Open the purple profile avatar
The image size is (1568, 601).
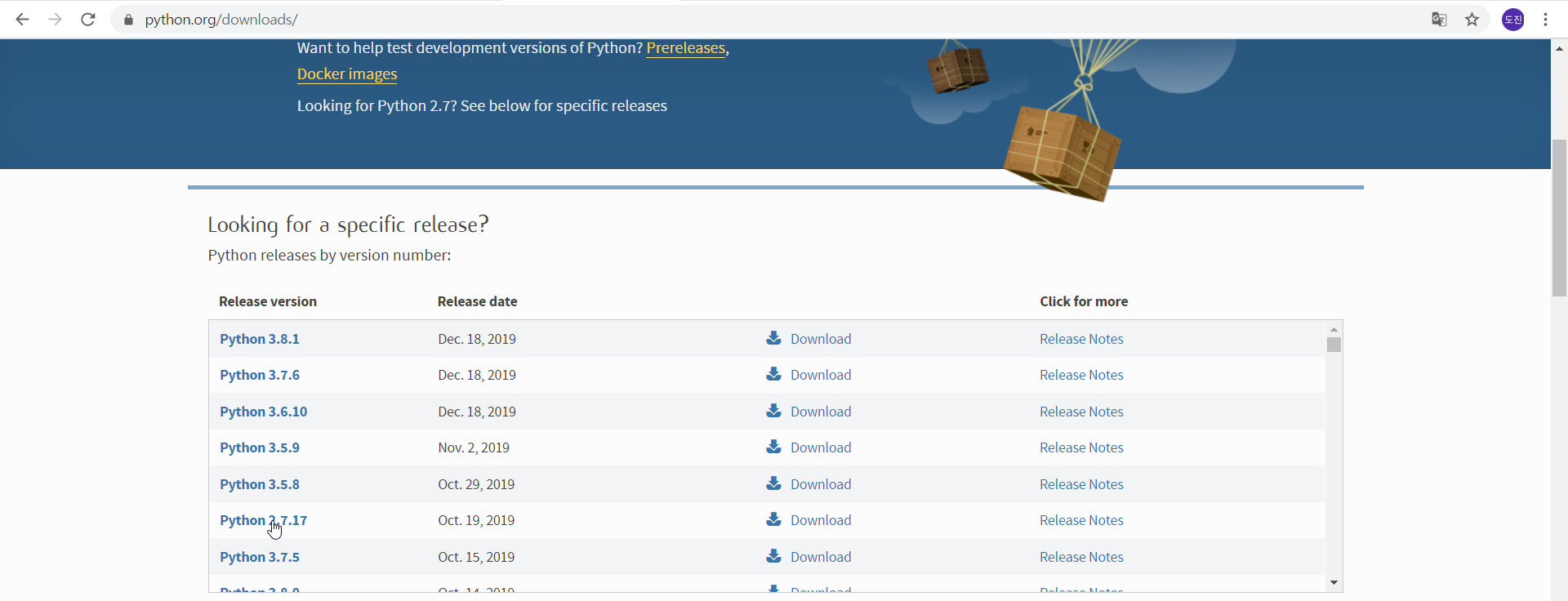1513,20
